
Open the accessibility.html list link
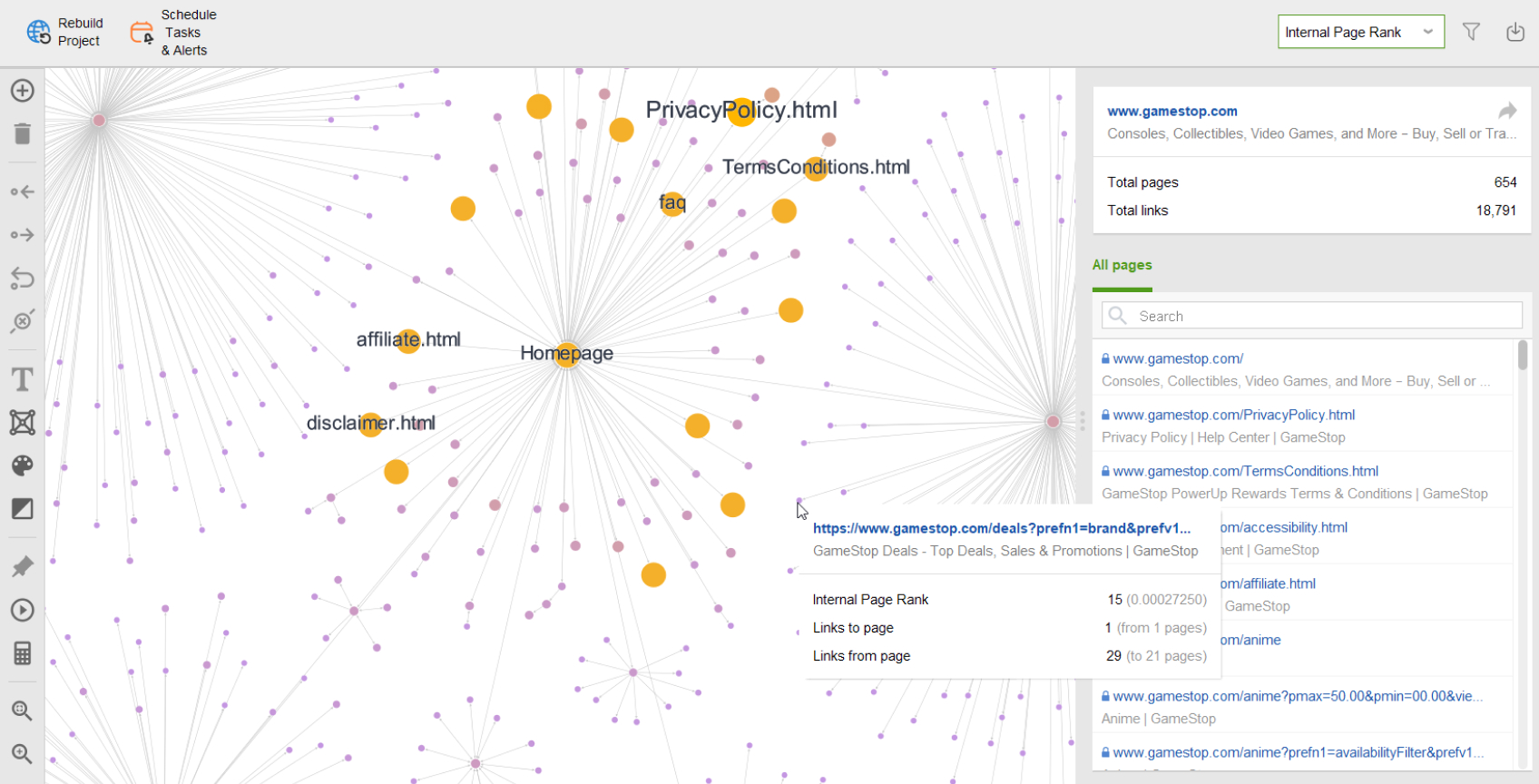tap(1285, 527)
